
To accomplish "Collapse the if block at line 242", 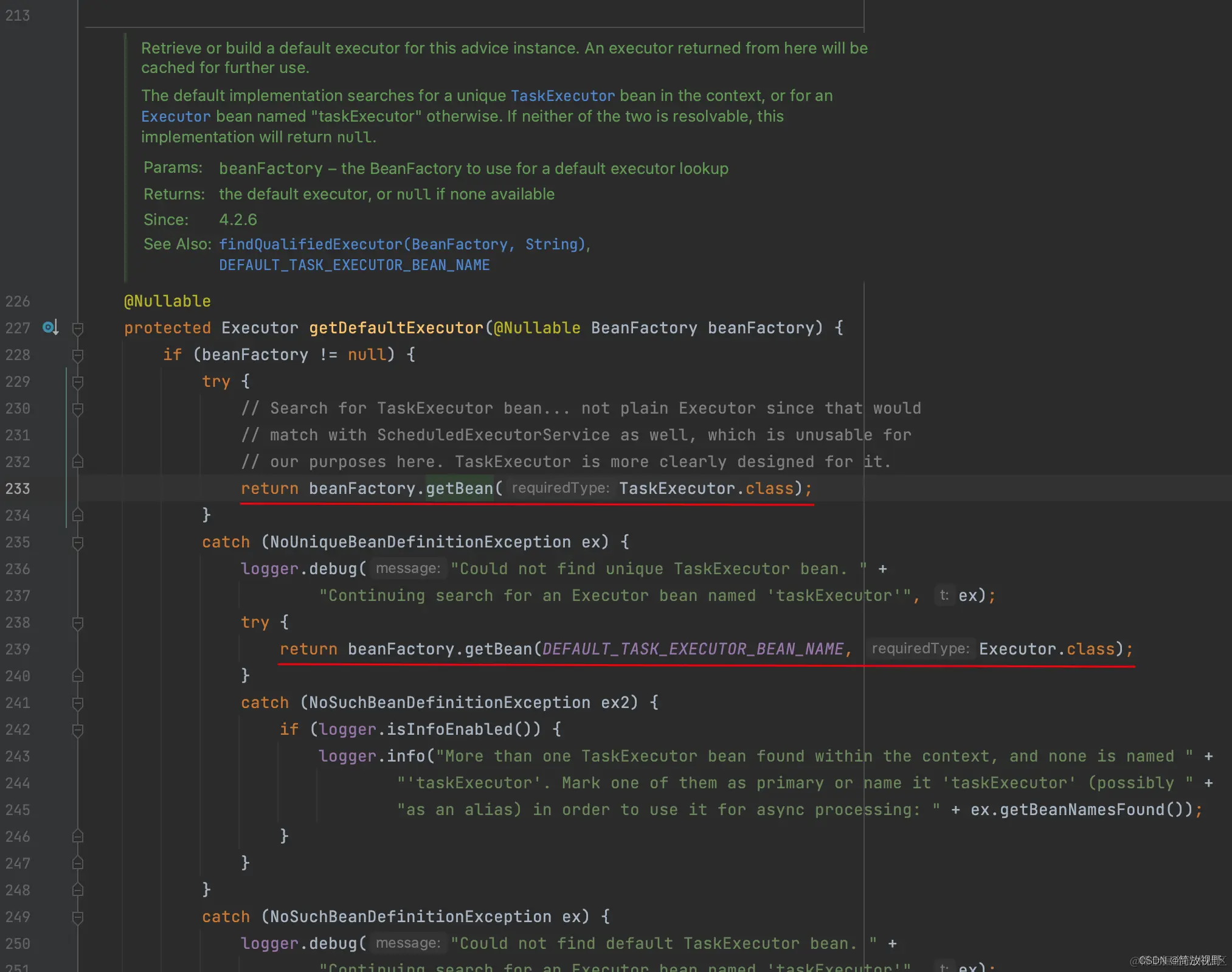I will tap(77, 729).
